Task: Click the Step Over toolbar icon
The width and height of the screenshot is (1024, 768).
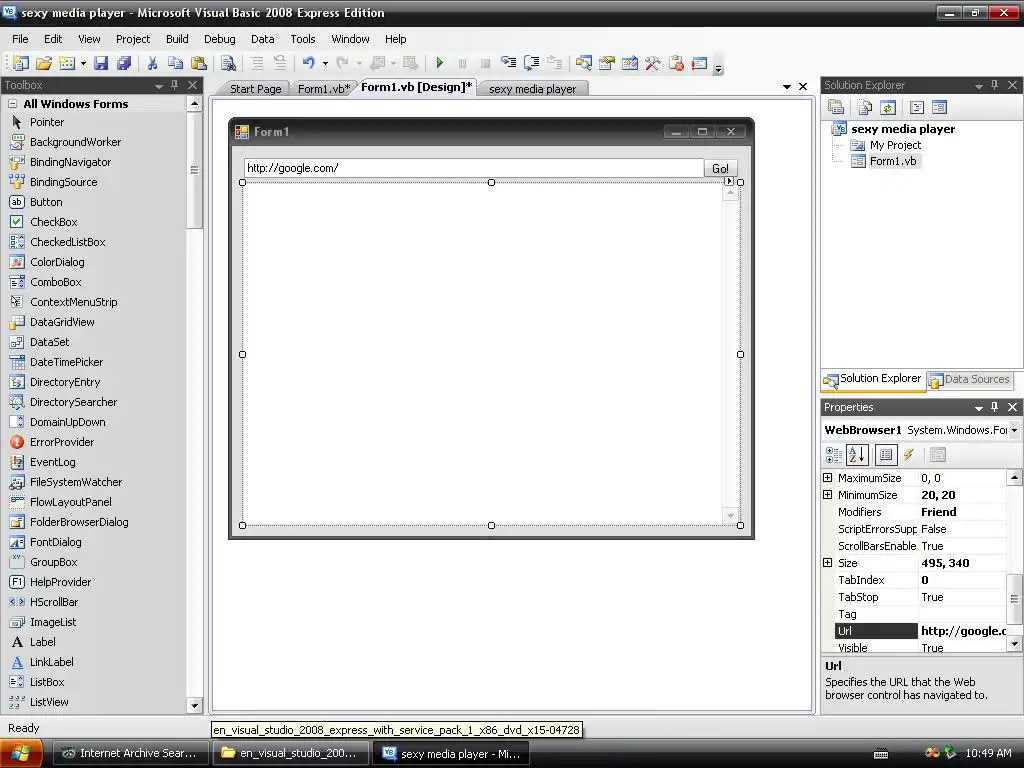Action: tap(532, 63)
